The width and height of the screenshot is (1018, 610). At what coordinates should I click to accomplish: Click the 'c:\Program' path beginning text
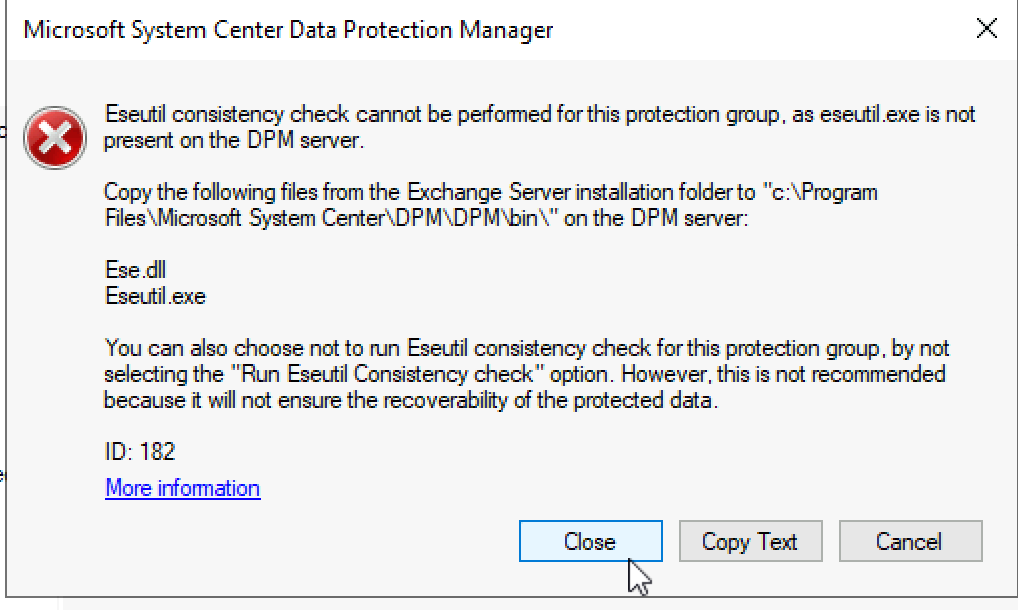(820, 192)
